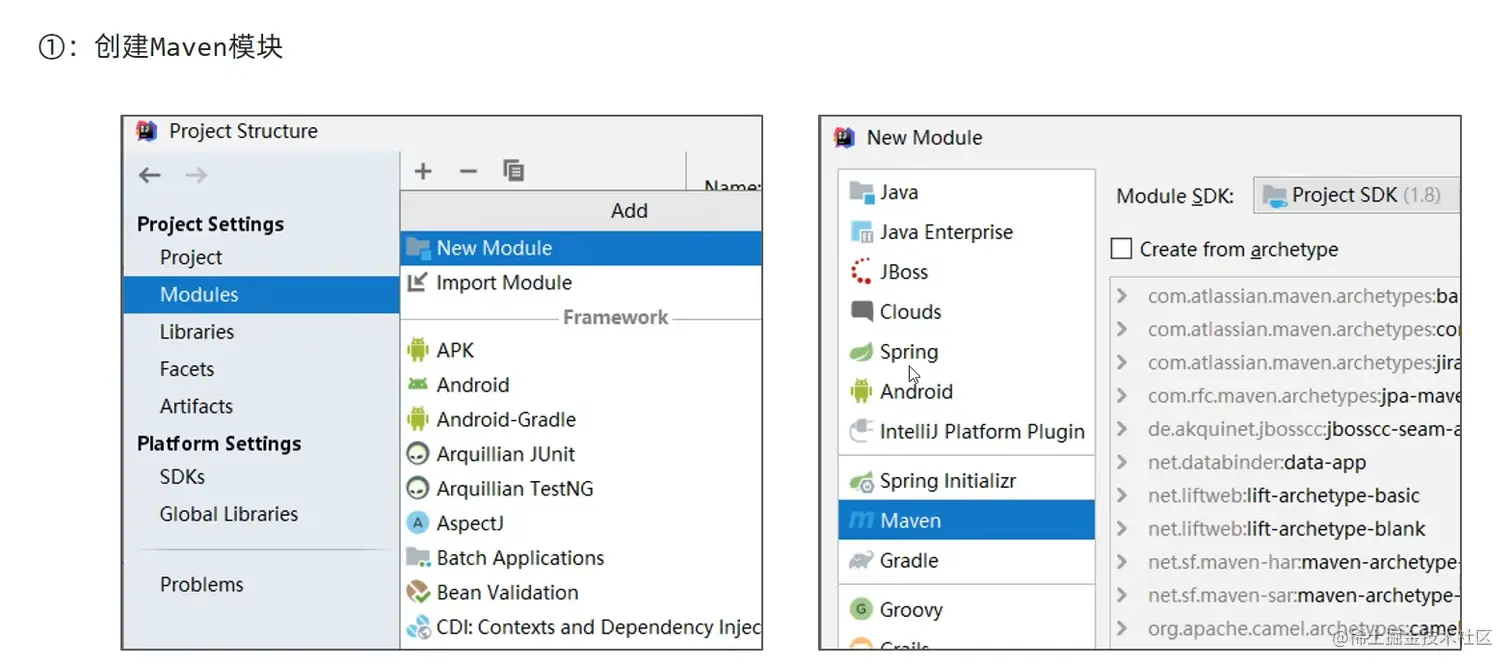1512x667 pixels.
Task: Expand net.liftweb:lift-archetype-basic archetype
Action: 1122,496
